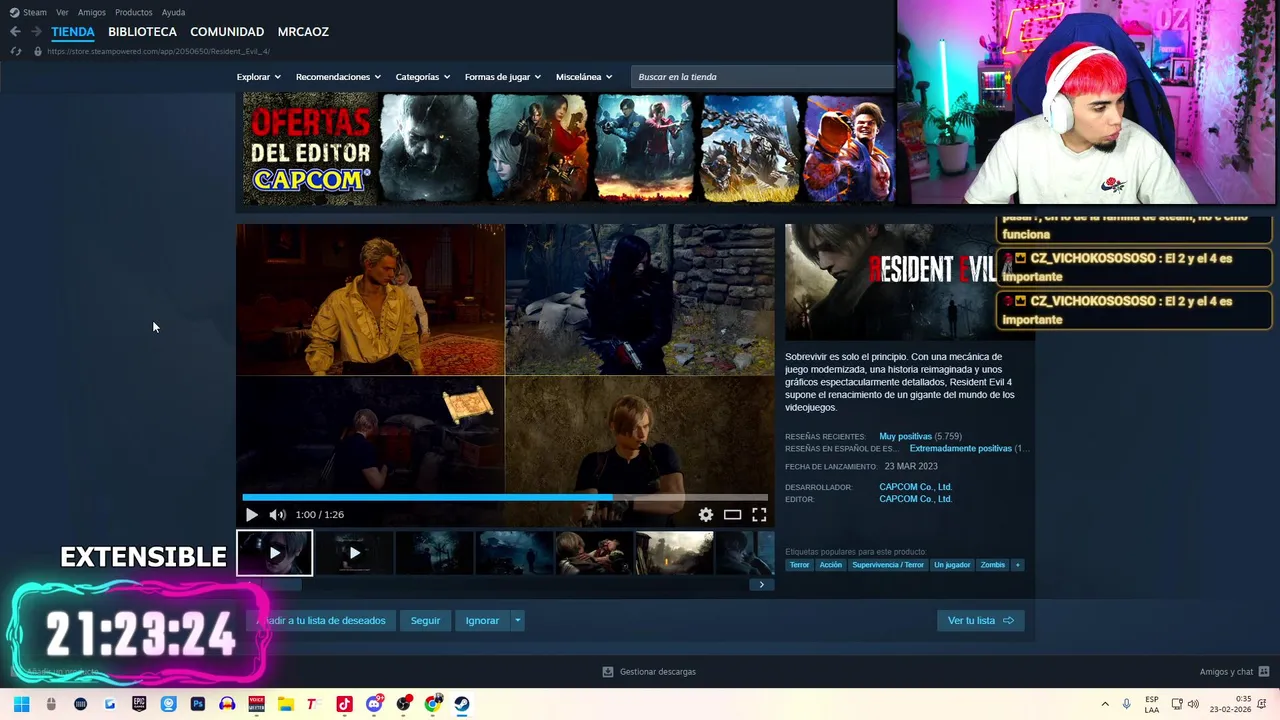Open TikTok from taskbar

(344, 704)
